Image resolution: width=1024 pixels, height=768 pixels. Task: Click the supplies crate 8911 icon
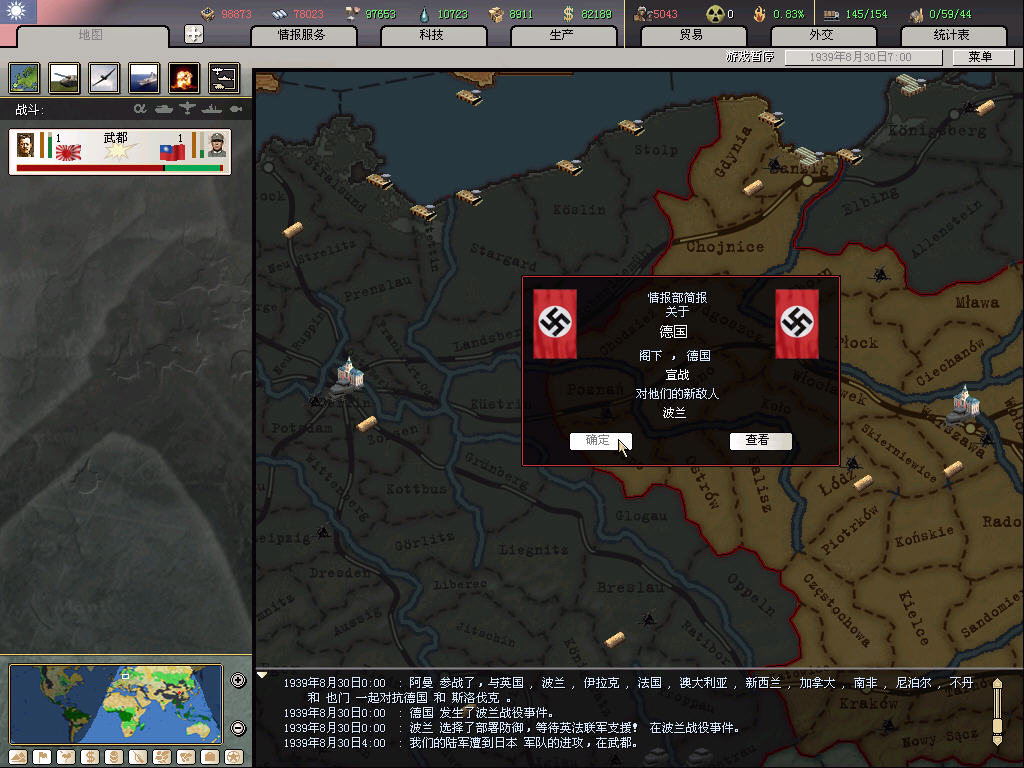[496, 14]
